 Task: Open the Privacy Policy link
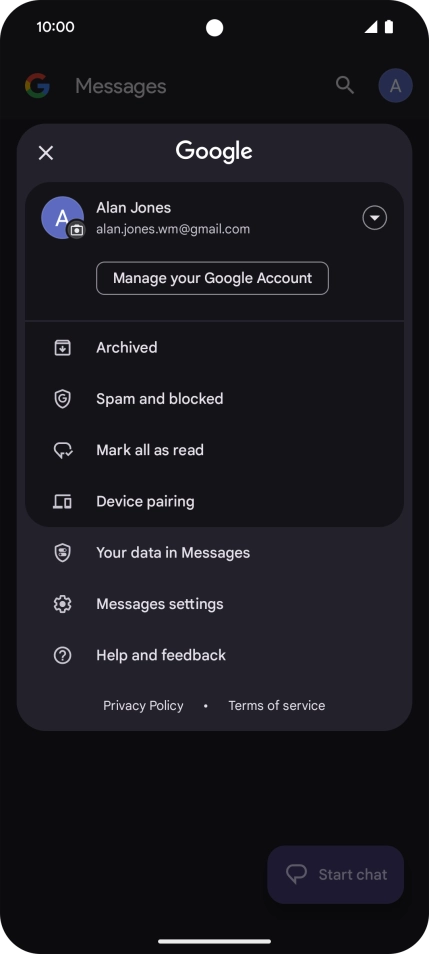click(x=143, y=706)
